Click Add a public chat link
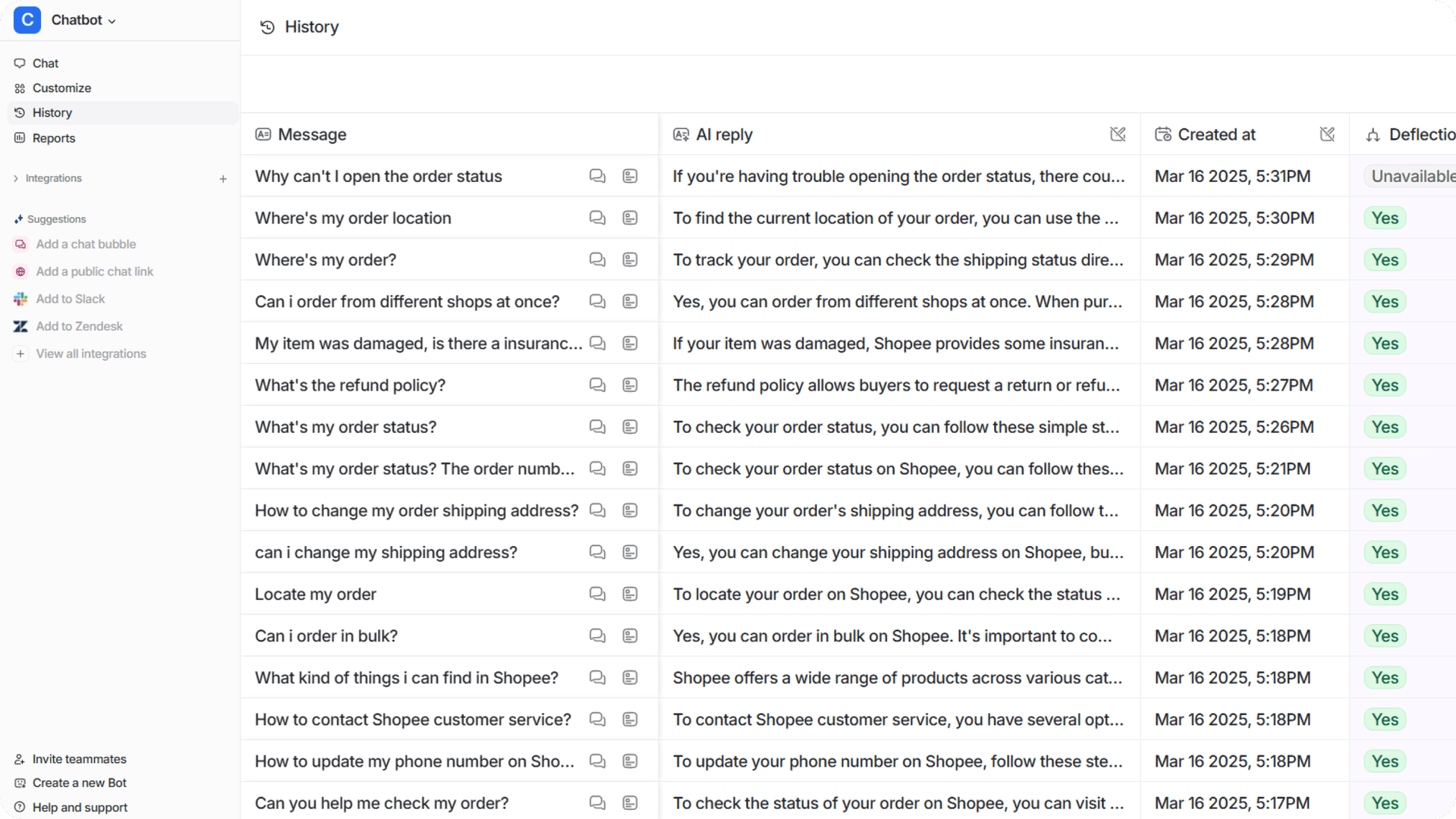Screen dimensions: 1456x819 [x=94, y=271]
